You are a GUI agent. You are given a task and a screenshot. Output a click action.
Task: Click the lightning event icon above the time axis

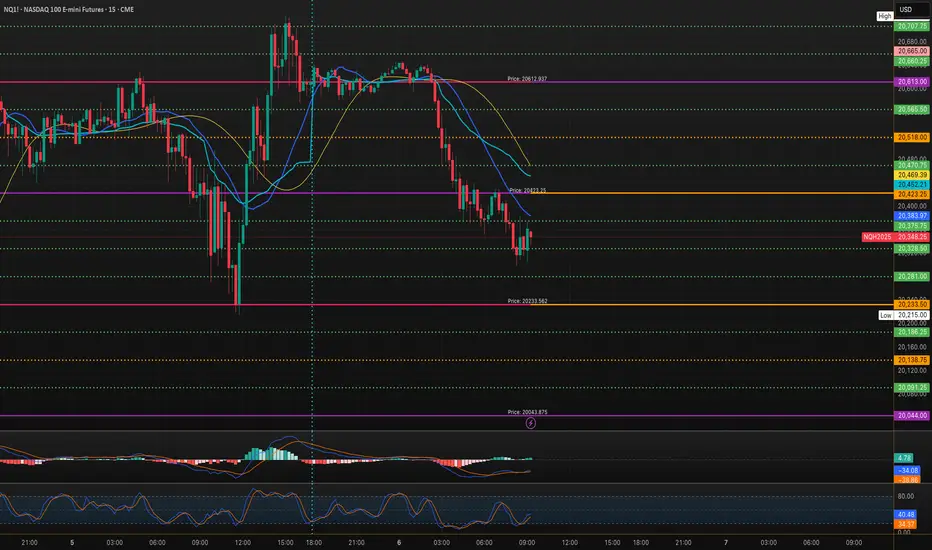[x=531, y=423]
